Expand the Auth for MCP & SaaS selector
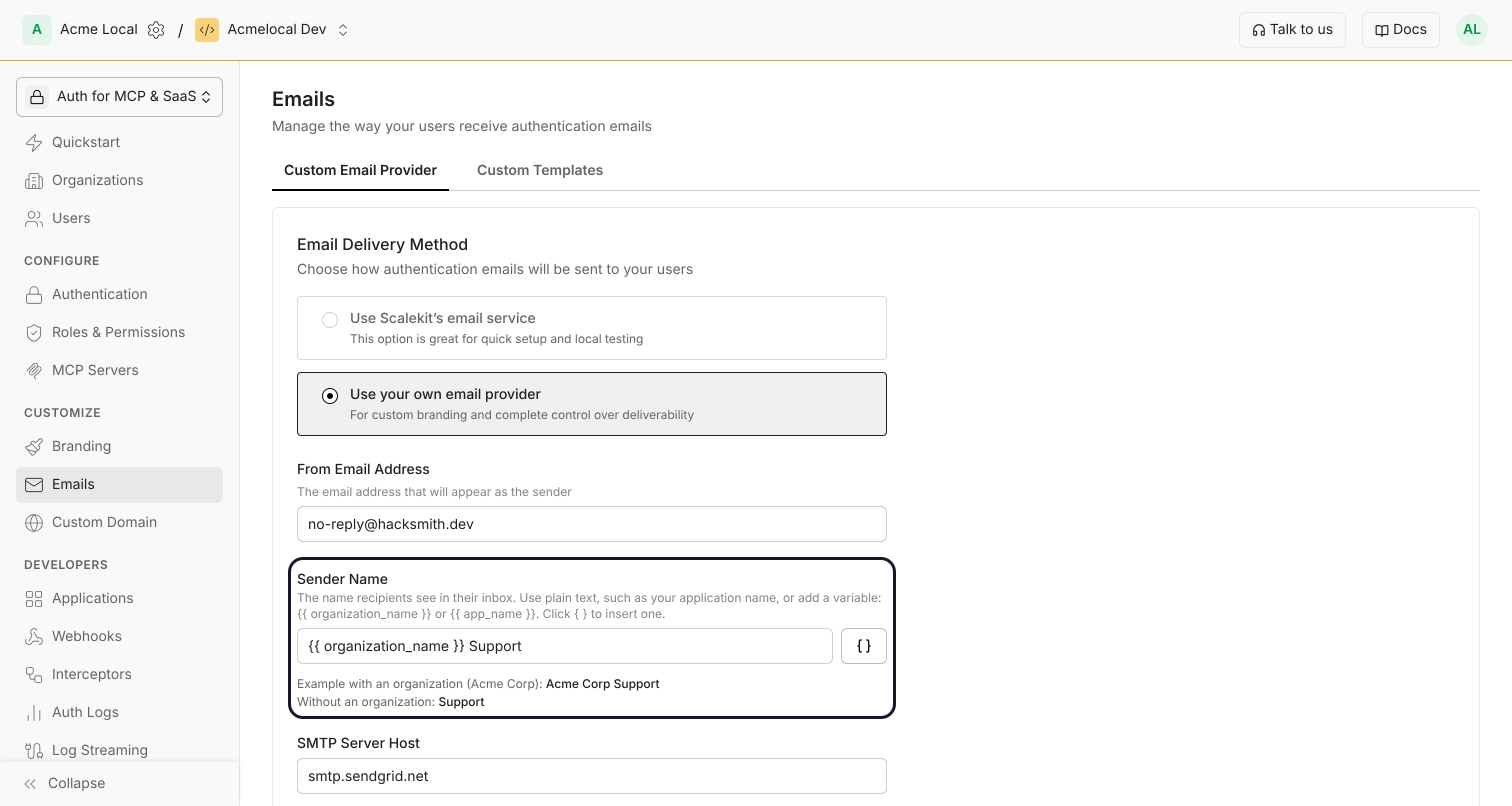This screenshot has height=806, width=1512. point(119,97)
